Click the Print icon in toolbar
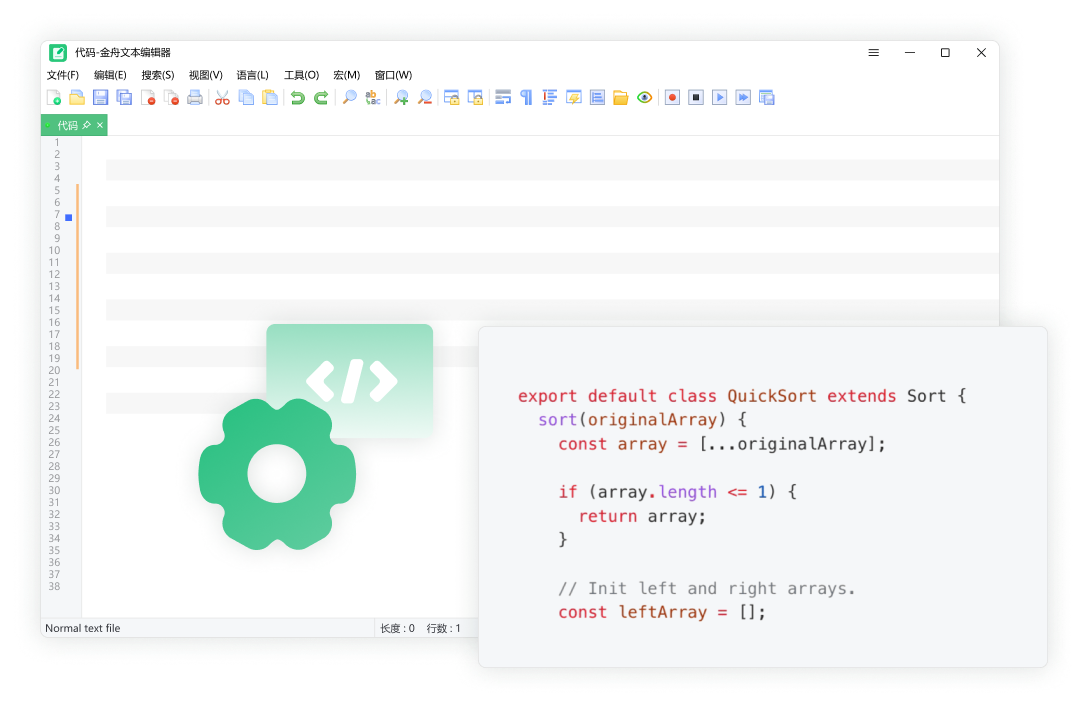Viewport: 1084px width, 704px height. (195, 98)
